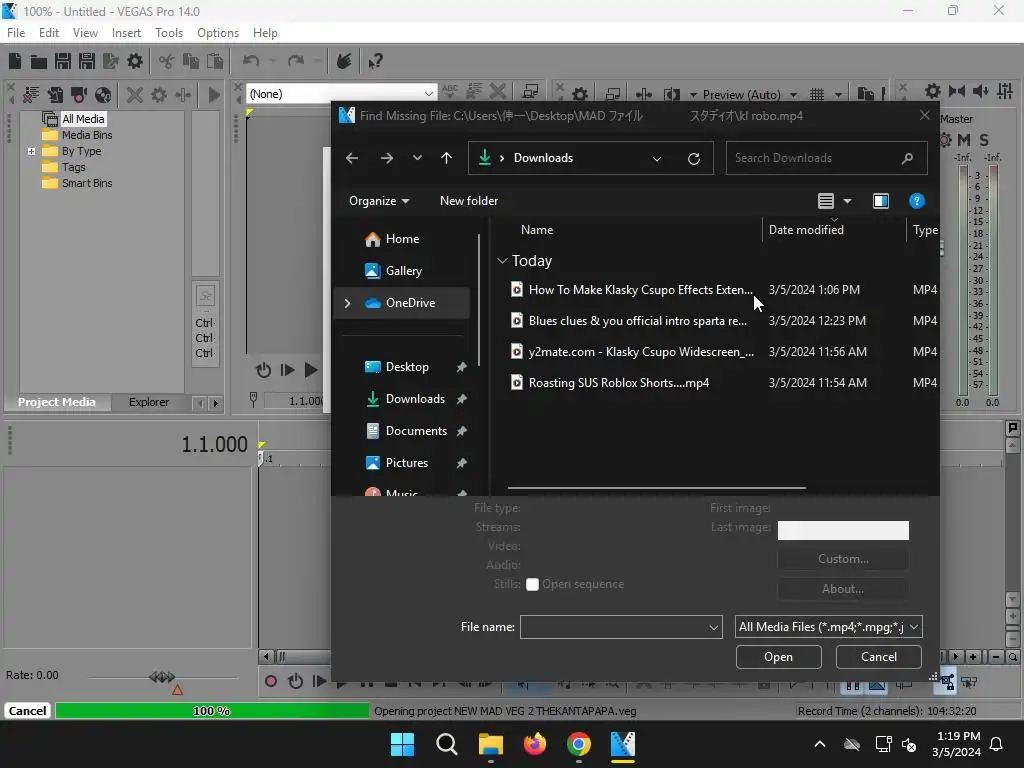Click the Copy icon in main toolbar

191,61
